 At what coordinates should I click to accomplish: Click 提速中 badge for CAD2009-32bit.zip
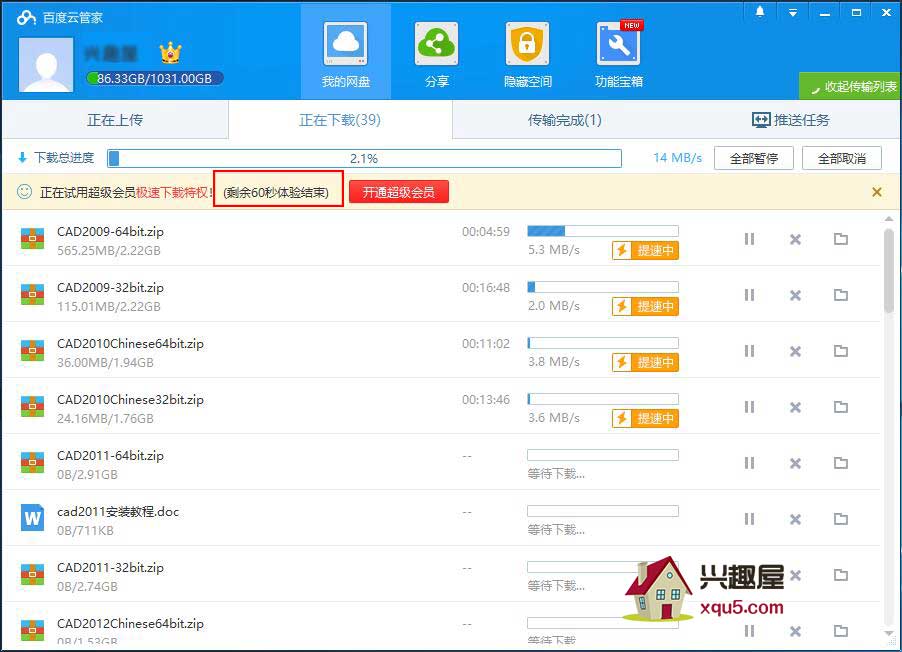(645, 306)
